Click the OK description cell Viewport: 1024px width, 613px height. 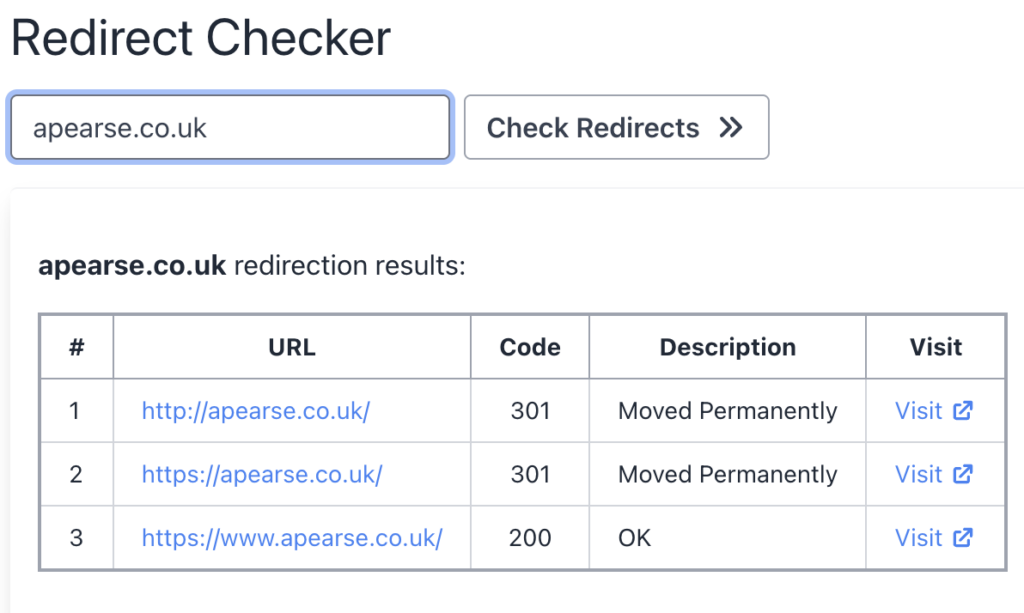(634, 538)
